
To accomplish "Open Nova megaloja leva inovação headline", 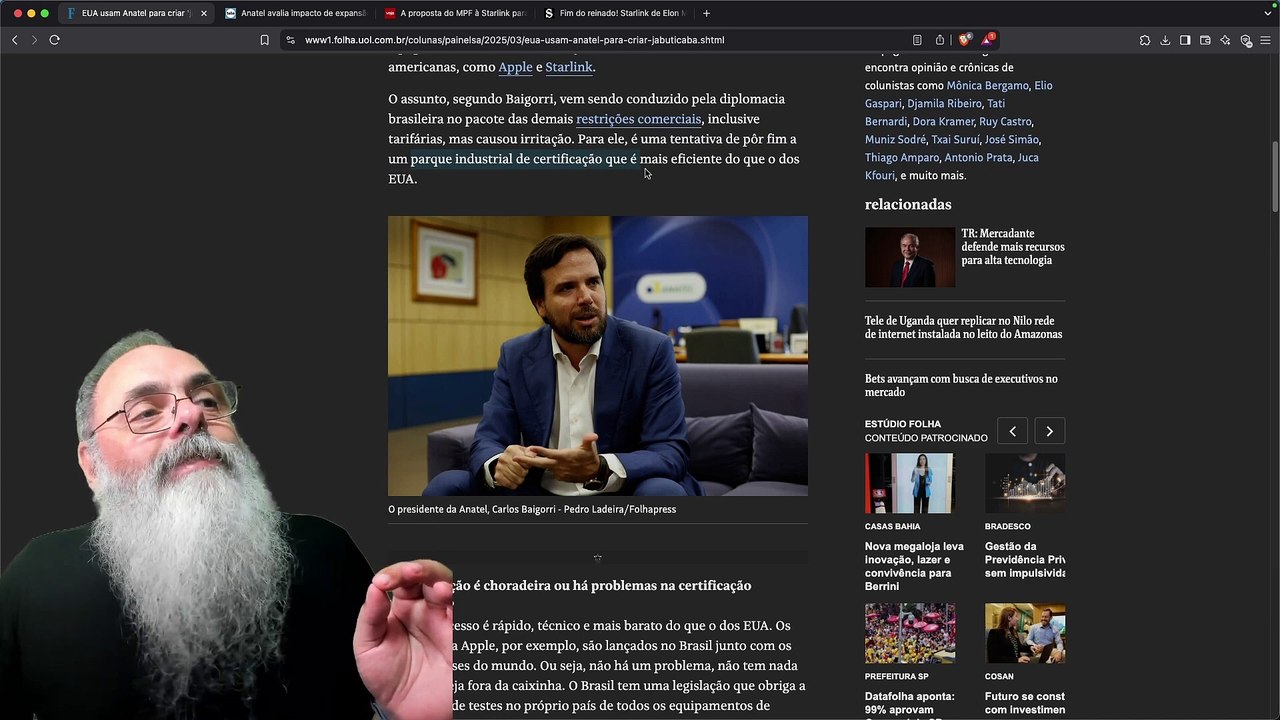I will [914, 566].
